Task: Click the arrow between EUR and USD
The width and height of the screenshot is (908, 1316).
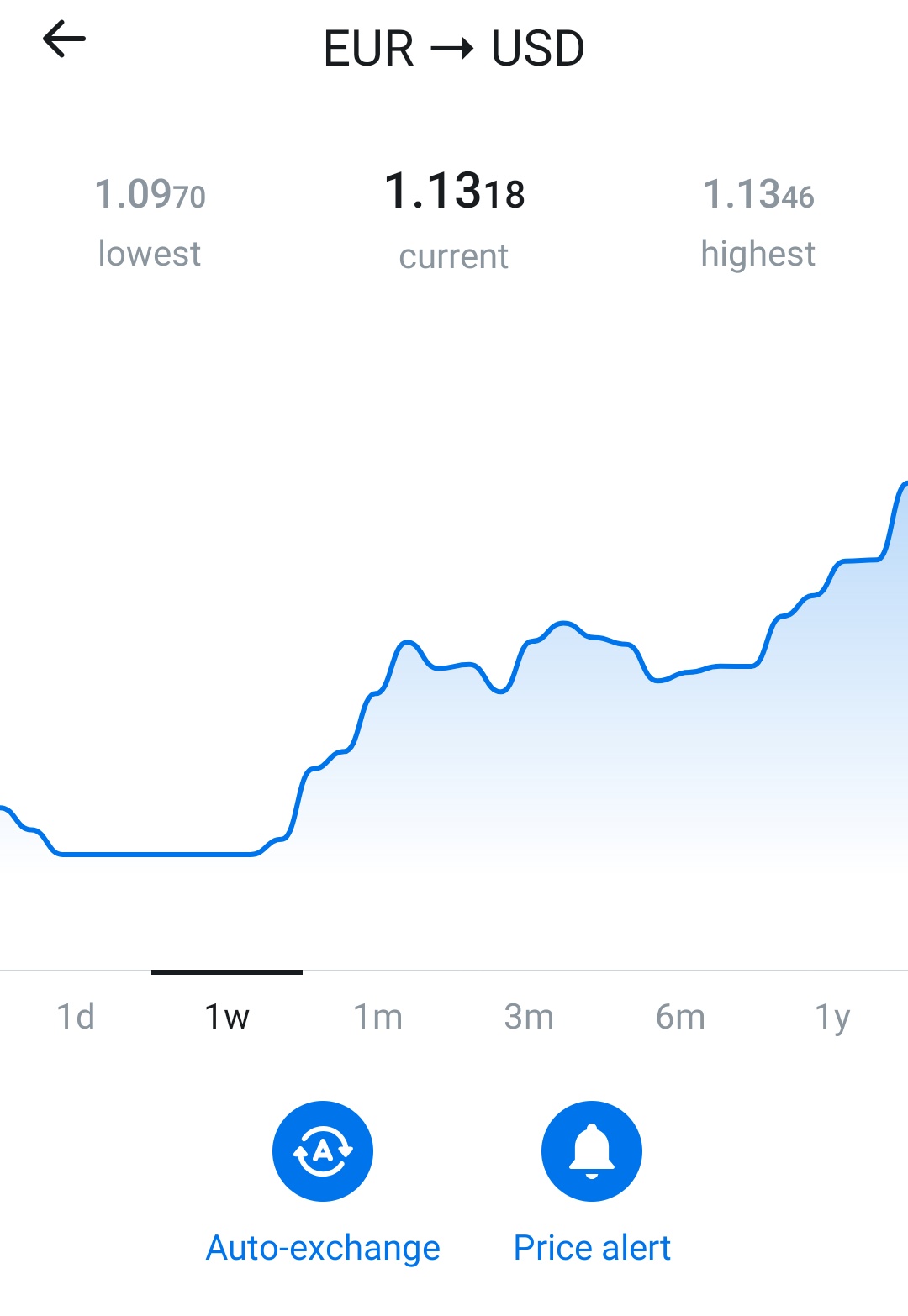Action: point(452,50)
